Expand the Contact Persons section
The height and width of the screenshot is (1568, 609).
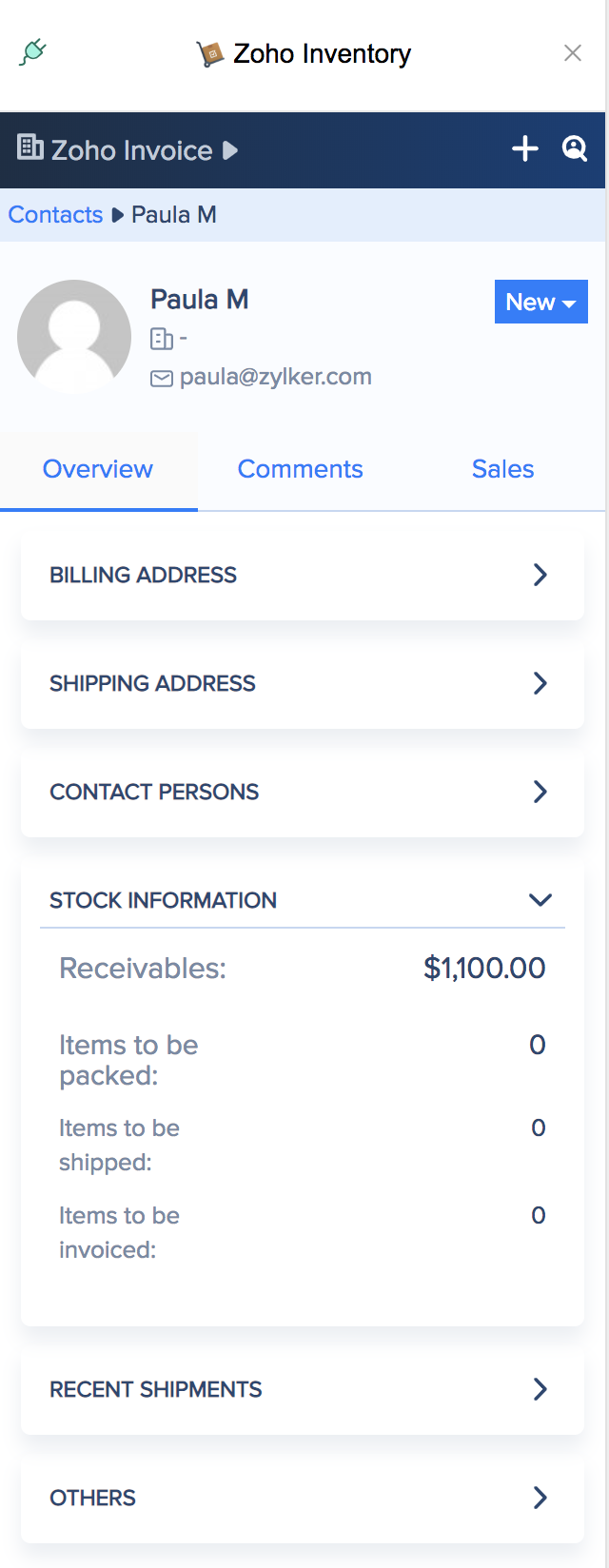(x=540, y=792)
